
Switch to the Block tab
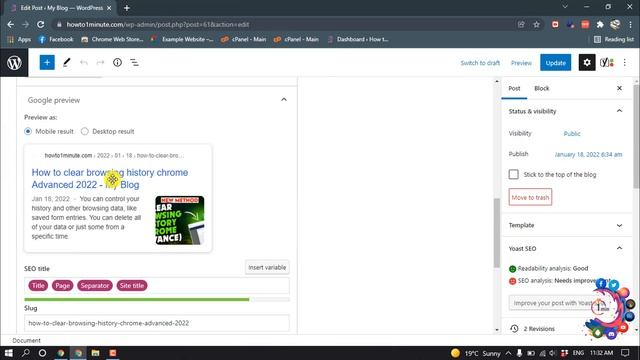(542, 88)
